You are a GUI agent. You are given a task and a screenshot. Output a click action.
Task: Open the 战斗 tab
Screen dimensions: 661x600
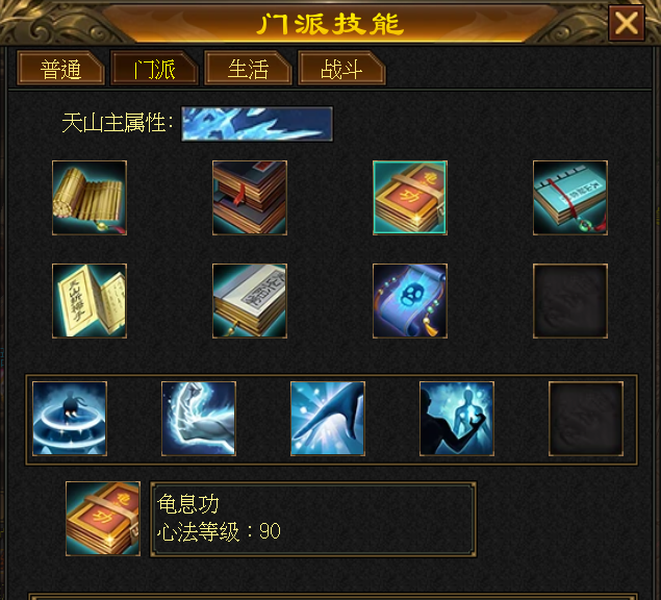click(x=341, y=68)
